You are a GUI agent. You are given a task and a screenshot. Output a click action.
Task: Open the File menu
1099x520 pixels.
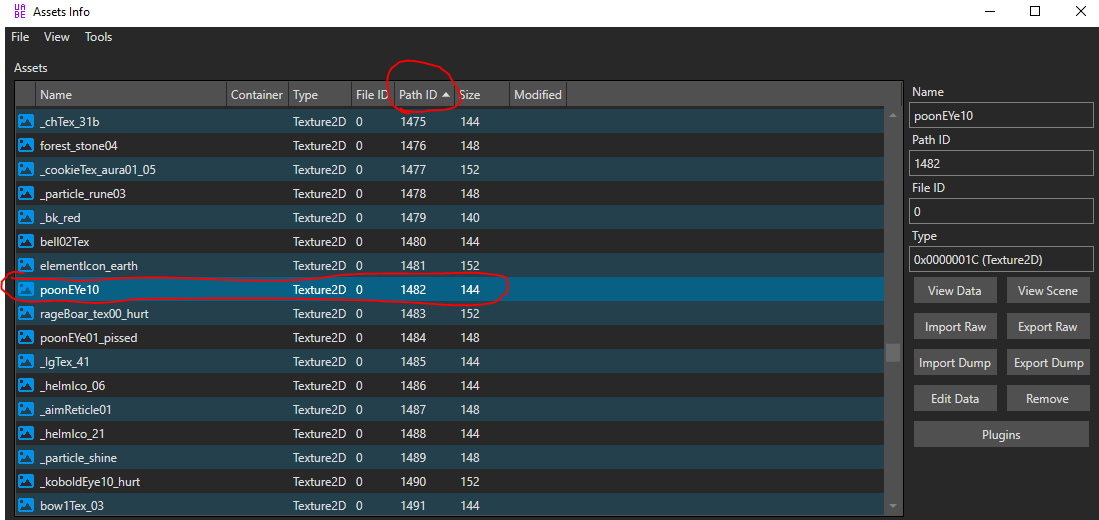pos(20,37)
